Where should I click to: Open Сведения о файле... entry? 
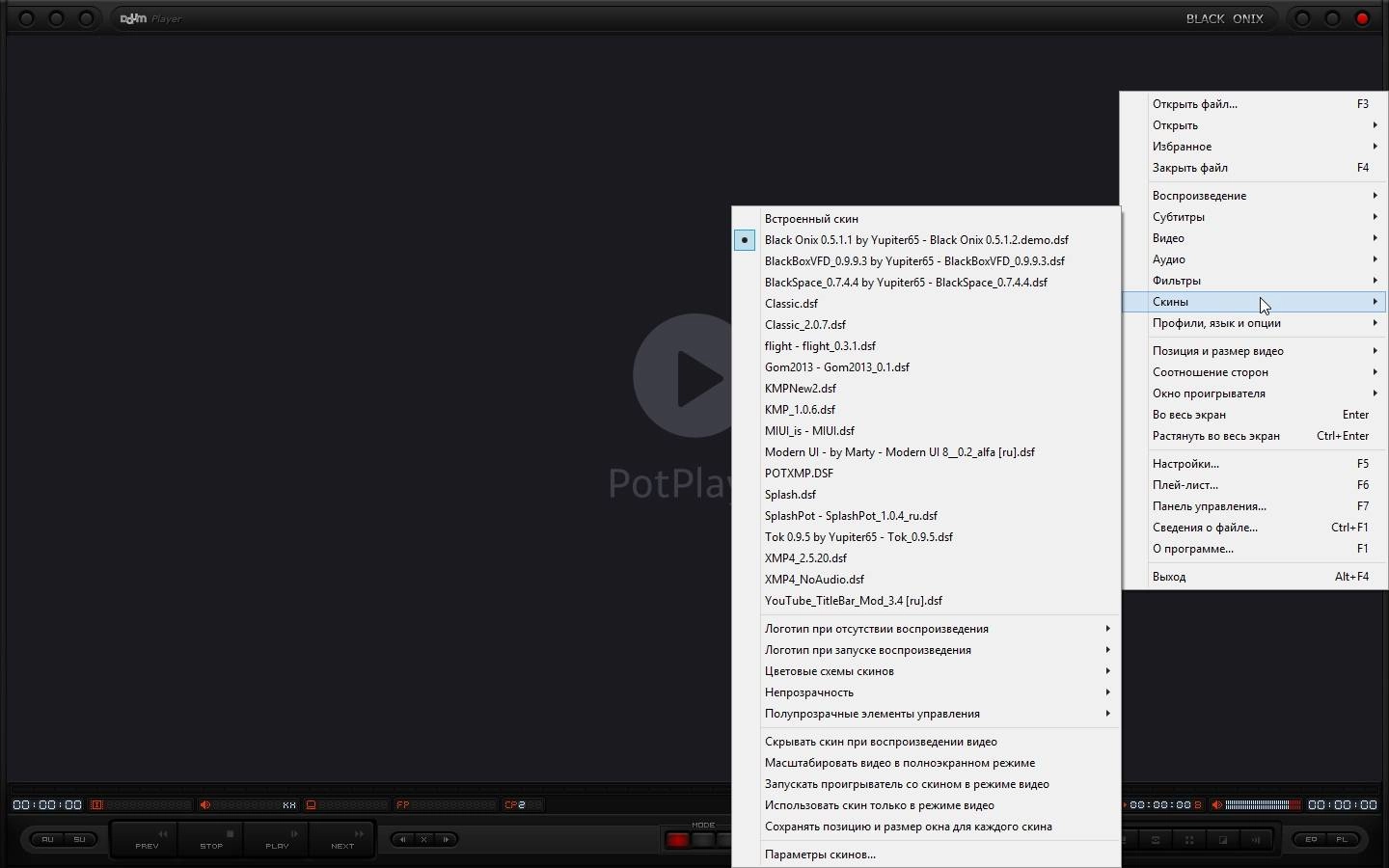[x=1254, y=528]
